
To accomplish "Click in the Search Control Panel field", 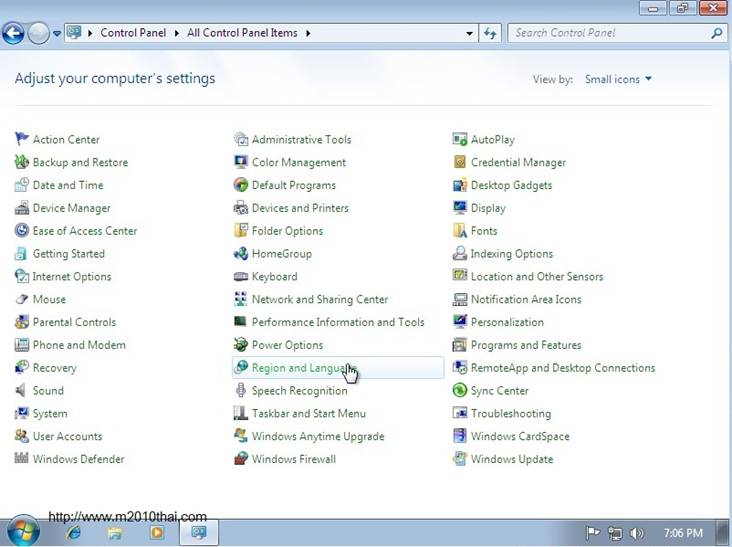I will [608, 33].
